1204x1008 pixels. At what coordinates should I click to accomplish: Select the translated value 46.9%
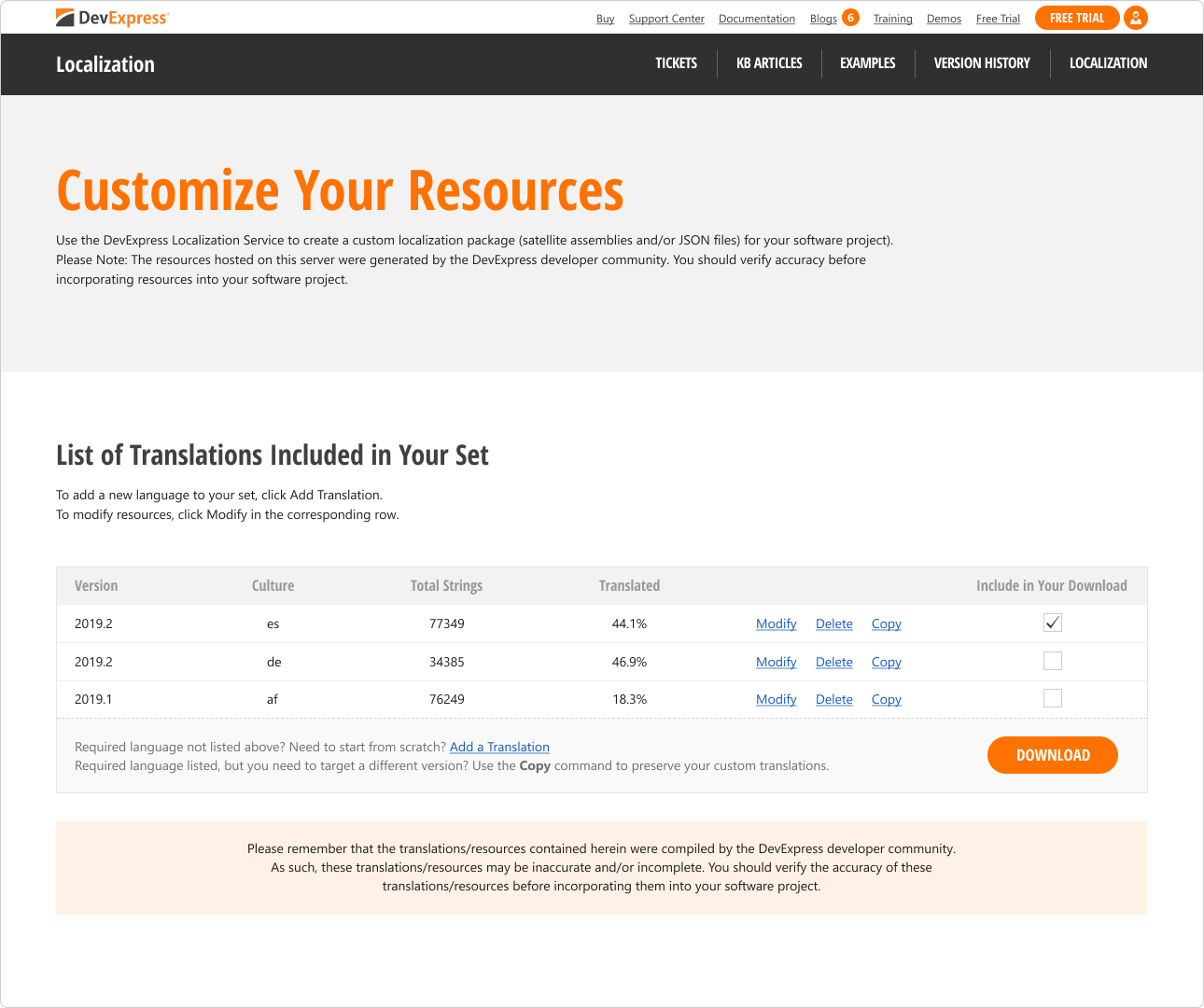click(x=629, y=662)
